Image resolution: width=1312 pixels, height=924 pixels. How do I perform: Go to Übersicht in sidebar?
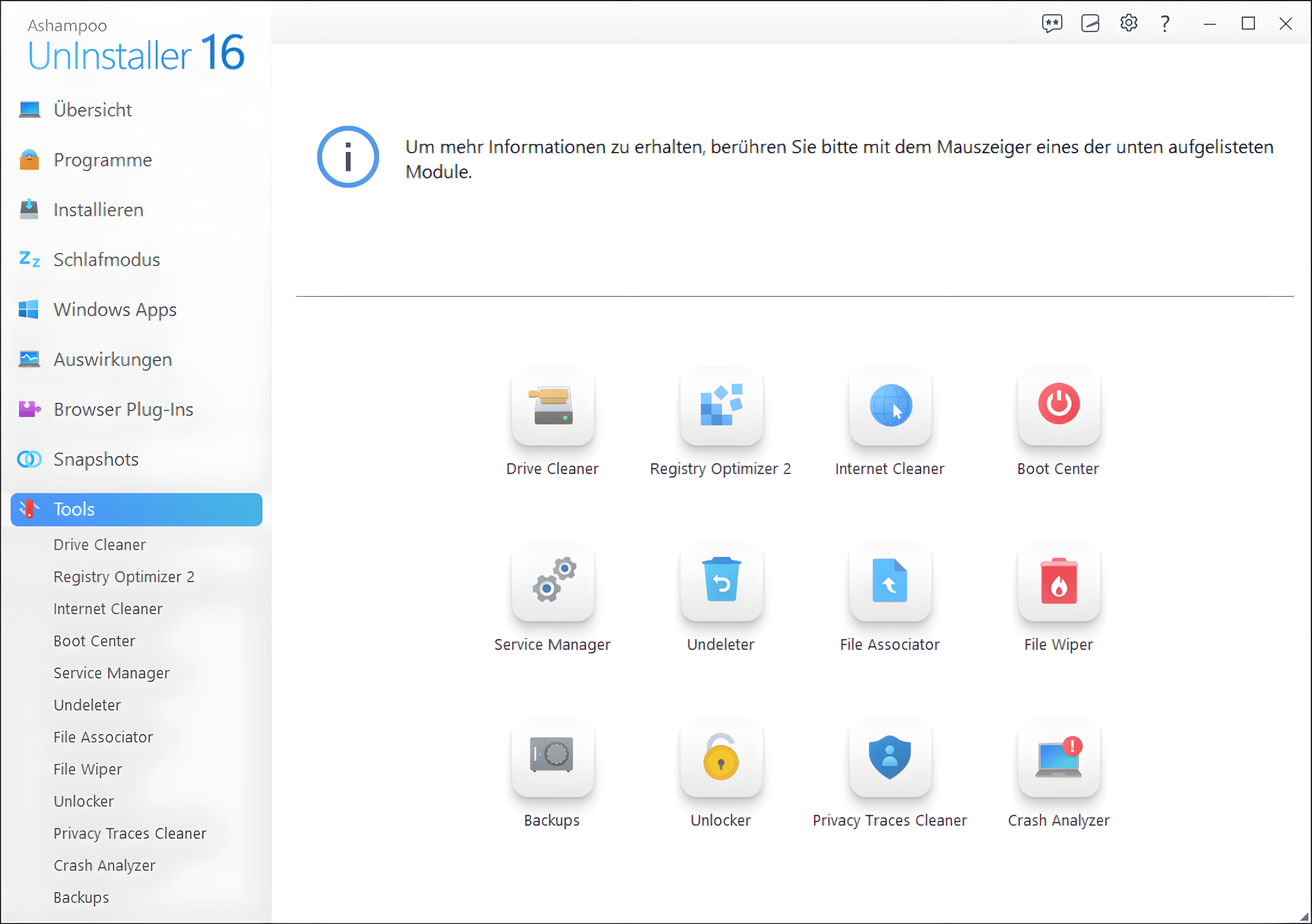pos(92,110)
